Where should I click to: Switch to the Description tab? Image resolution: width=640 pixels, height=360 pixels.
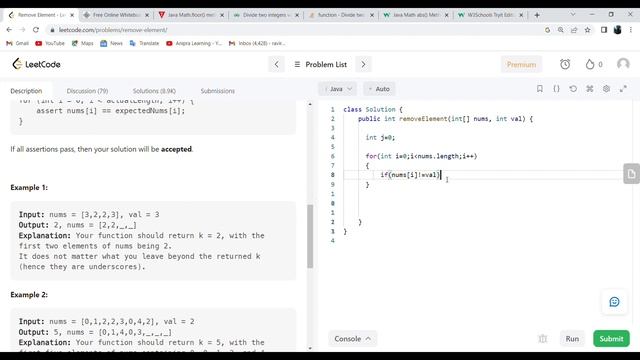26,91
